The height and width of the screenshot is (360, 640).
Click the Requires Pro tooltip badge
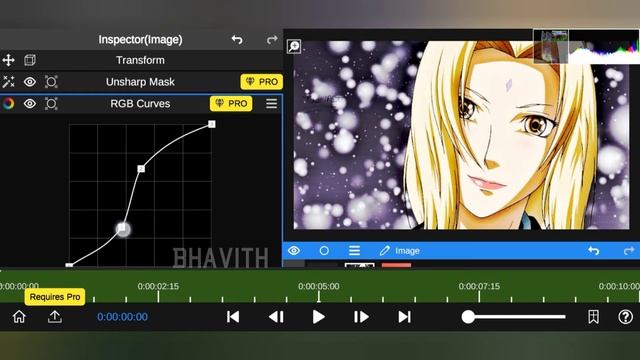click(x=55, y=297)
